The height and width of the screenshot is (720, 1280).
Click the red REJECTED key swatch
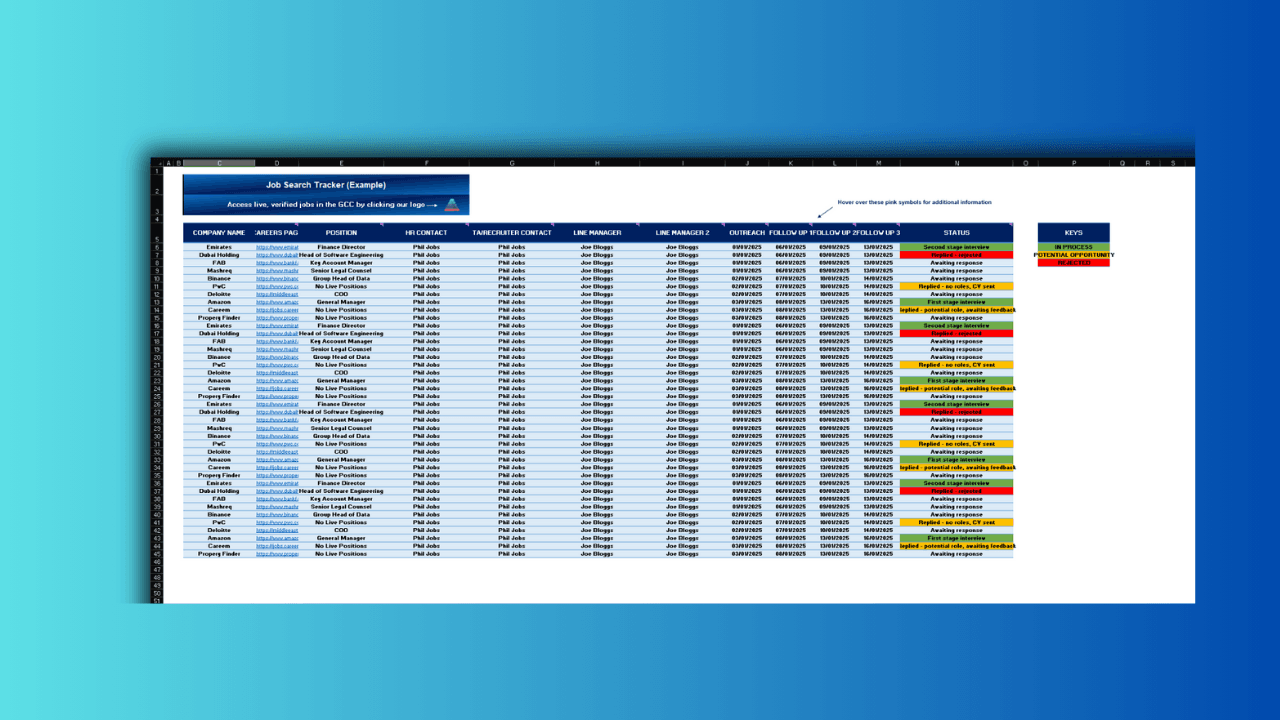pos(1073,263)
